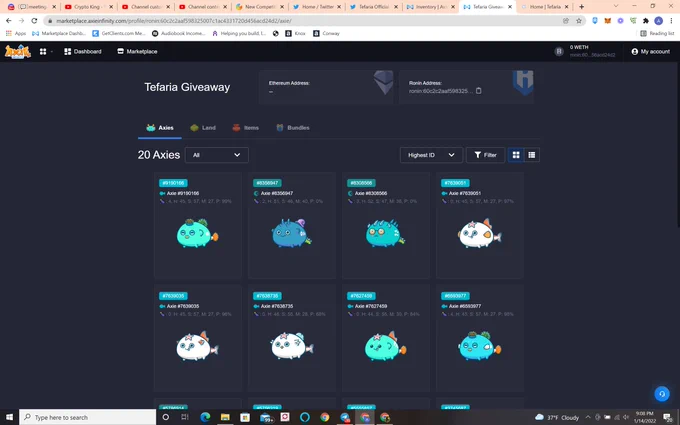Viewport: 680px width, 425px height.
Task: Click the browser back arrow
Action: tap(9, 20)
